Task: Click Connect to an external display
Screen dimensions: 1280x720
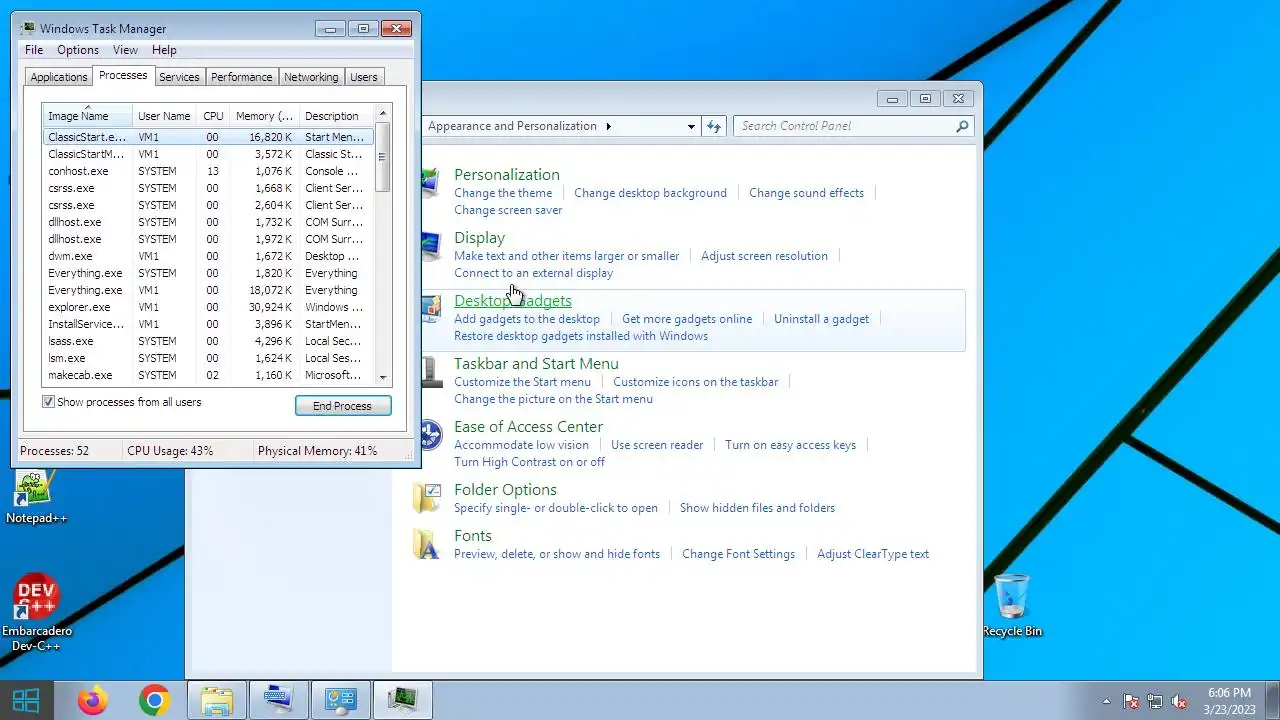Action: click(x=533, y=273)
